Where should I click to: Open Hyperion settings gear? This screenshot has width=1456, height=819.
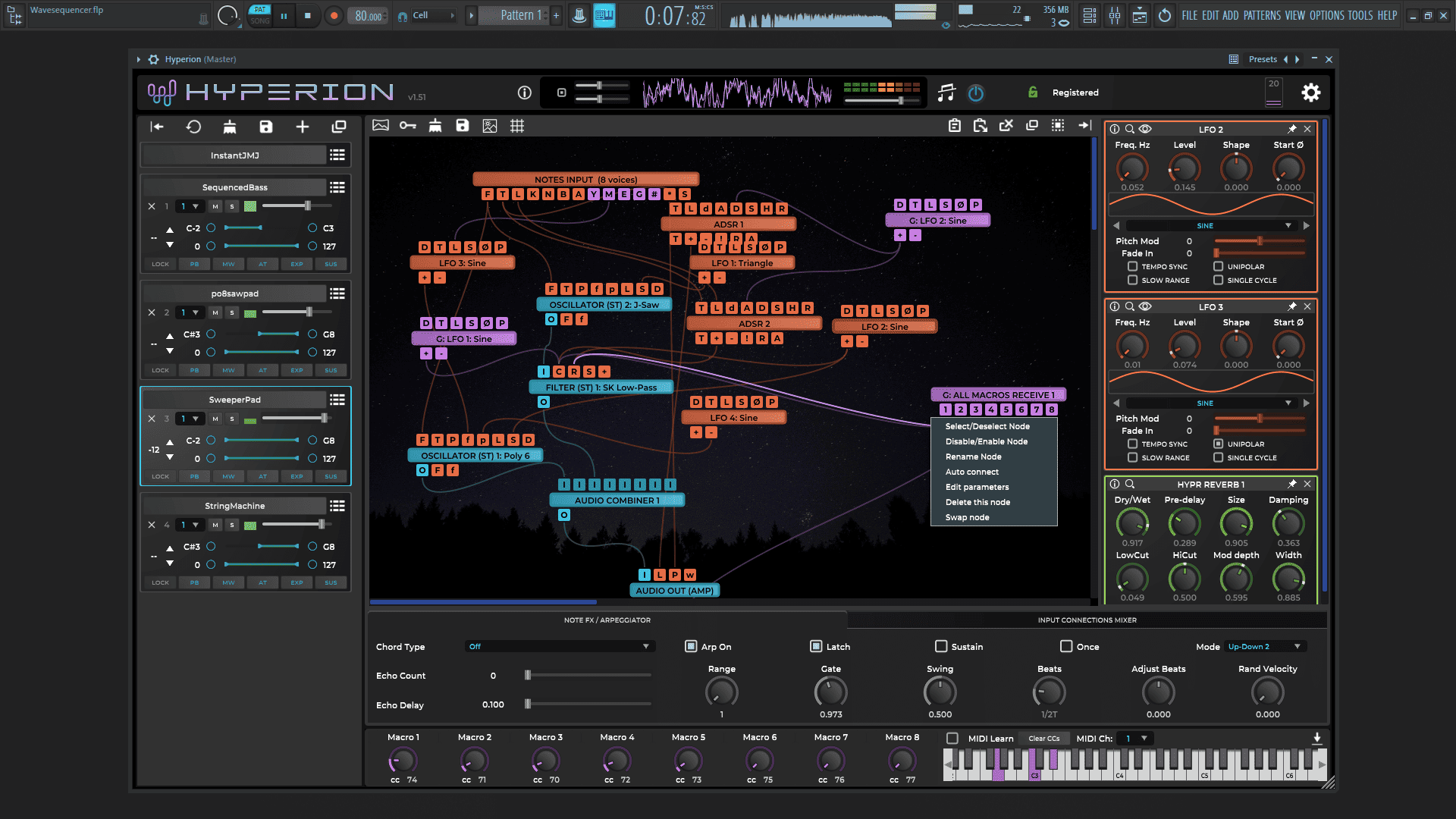pos(1310,93)
